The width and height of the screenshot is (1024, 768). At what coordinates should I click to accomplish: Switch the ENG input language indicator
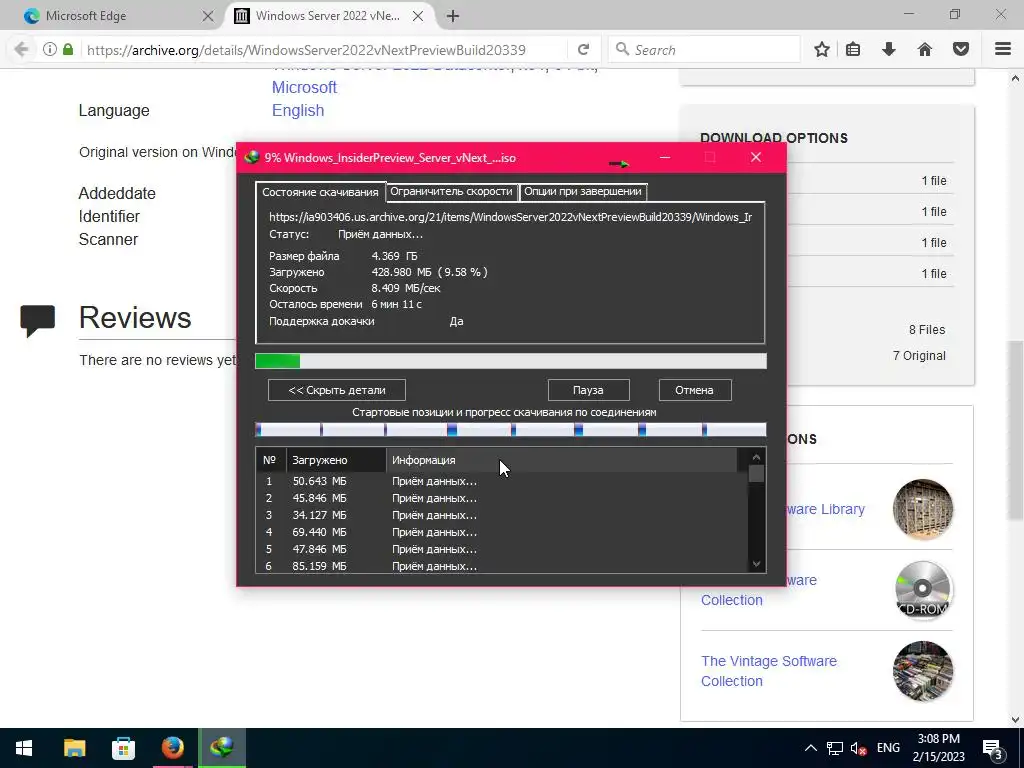[x=888, y=748]
